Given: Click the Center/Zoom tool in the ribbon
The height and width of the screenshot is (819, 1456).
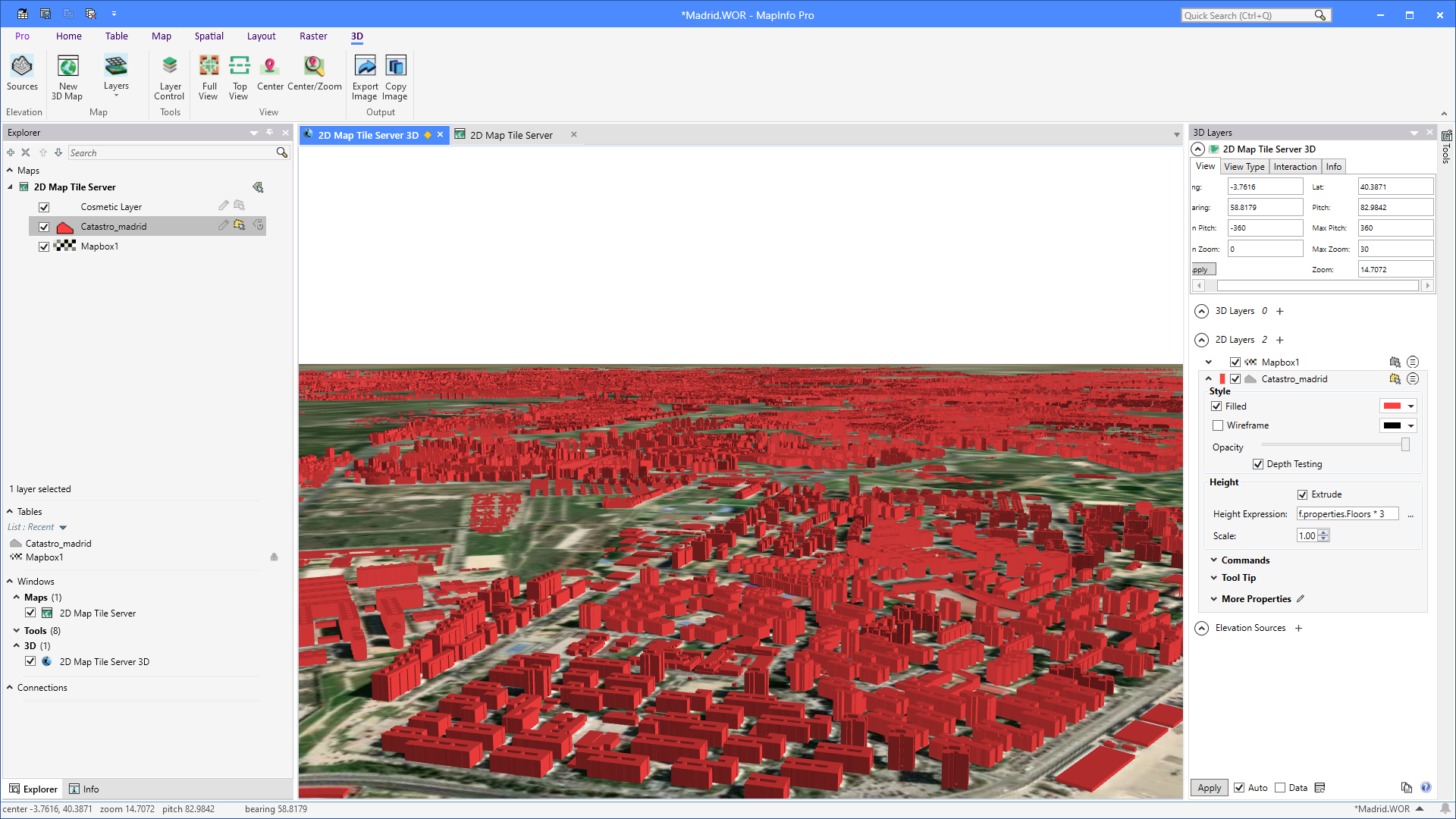Looking at the screenshot, I should (313, 74).
